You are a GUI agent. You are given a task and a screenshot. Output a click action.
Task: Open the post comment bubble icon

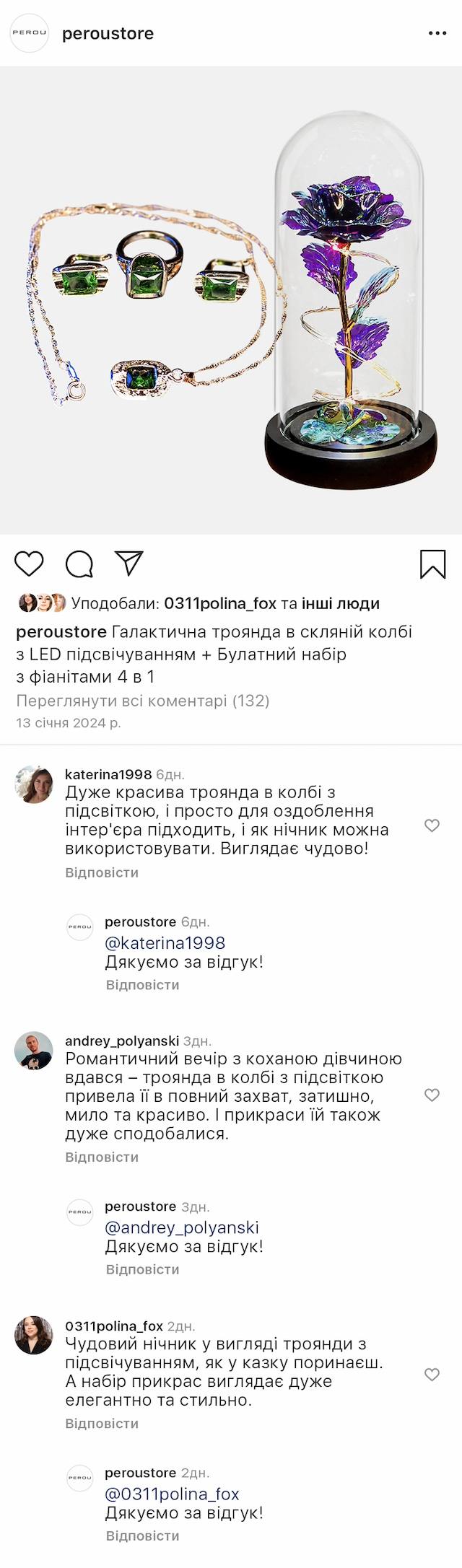click(x=79, y=564)
